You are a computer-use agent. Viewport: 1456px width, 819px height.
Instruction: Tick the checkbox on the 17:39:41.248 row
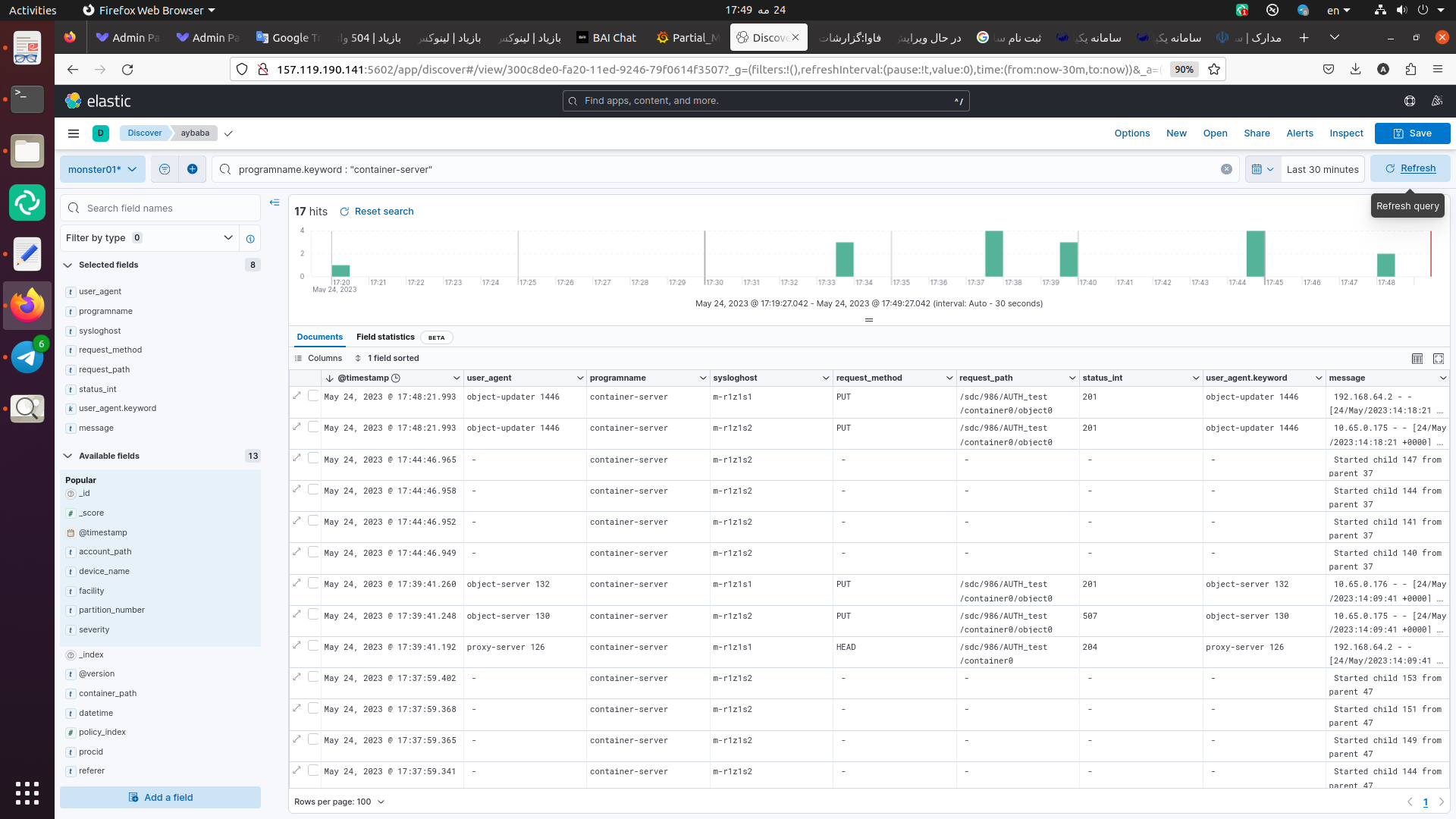(x=313, y=615)
